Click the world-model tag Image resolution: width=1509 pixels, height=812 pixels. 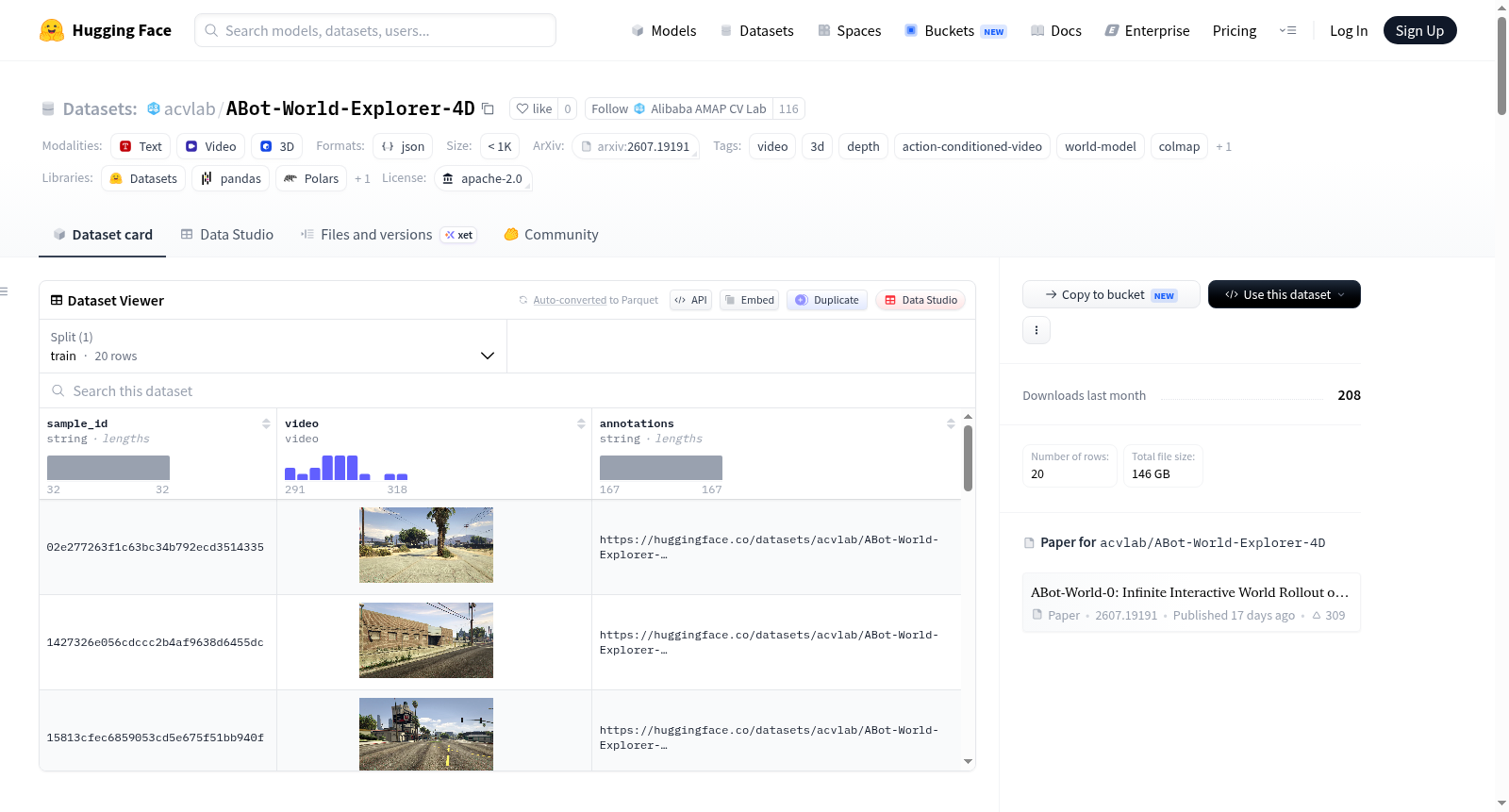(x=1101, y=146)
